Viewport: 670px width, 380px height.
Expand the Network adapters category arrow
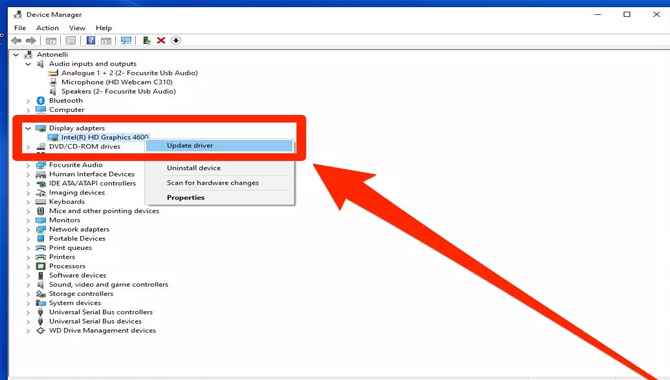tap(28, 230)
